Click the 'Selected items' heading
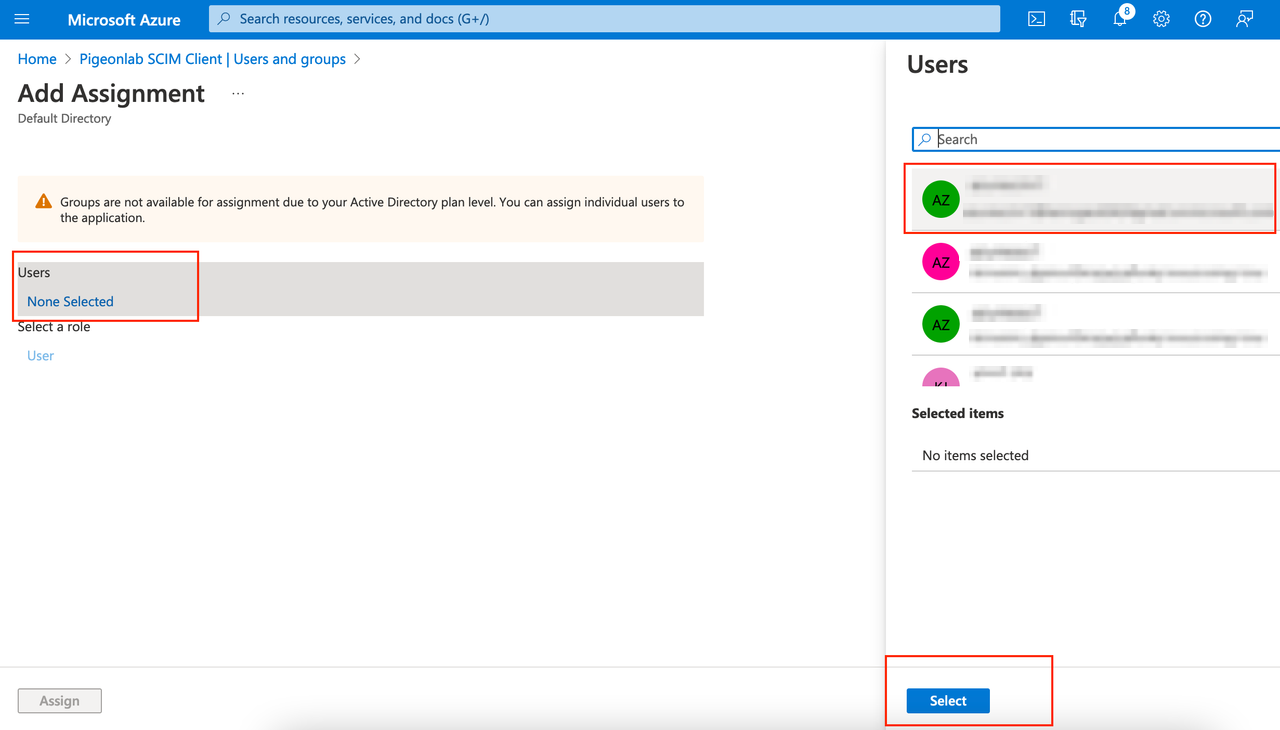This screenshot has width=1280, height=730. 958,413
